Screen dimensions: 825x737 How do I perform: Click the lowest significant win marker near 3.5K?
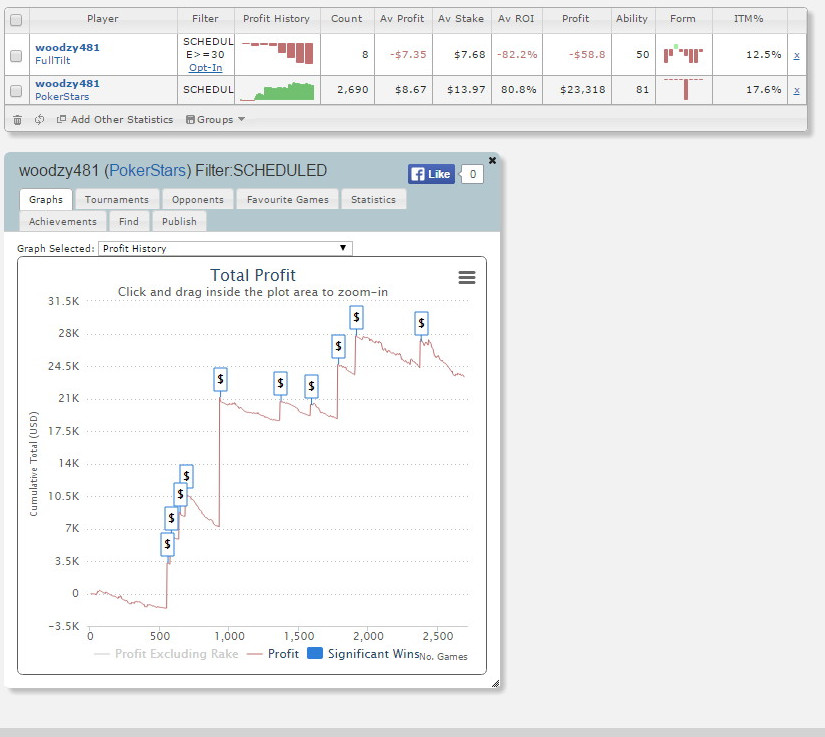(167, 544)
